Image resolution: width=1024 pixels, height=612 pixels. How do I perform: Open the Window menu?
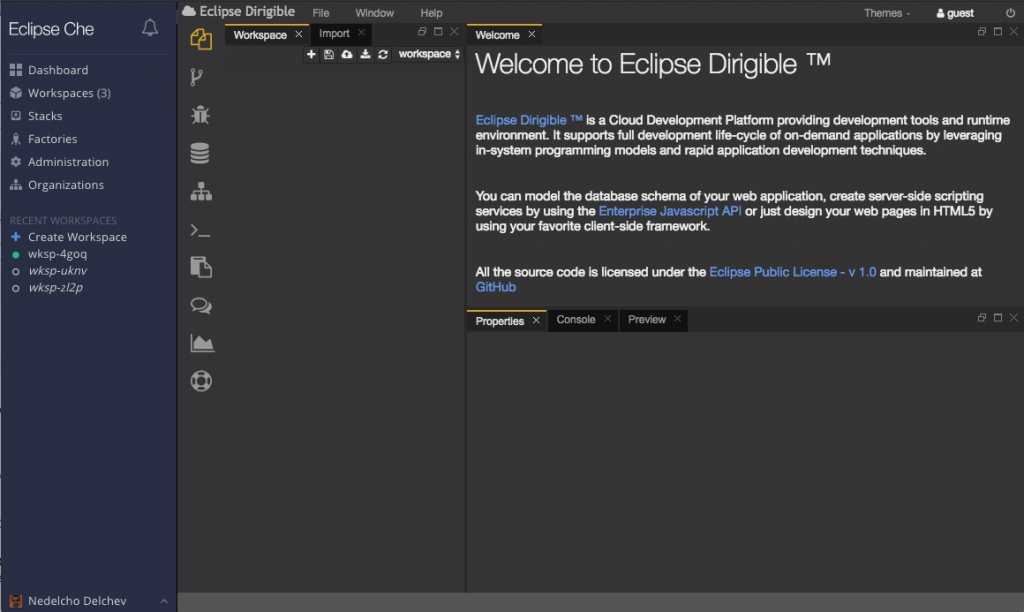(x=374, y=13)
